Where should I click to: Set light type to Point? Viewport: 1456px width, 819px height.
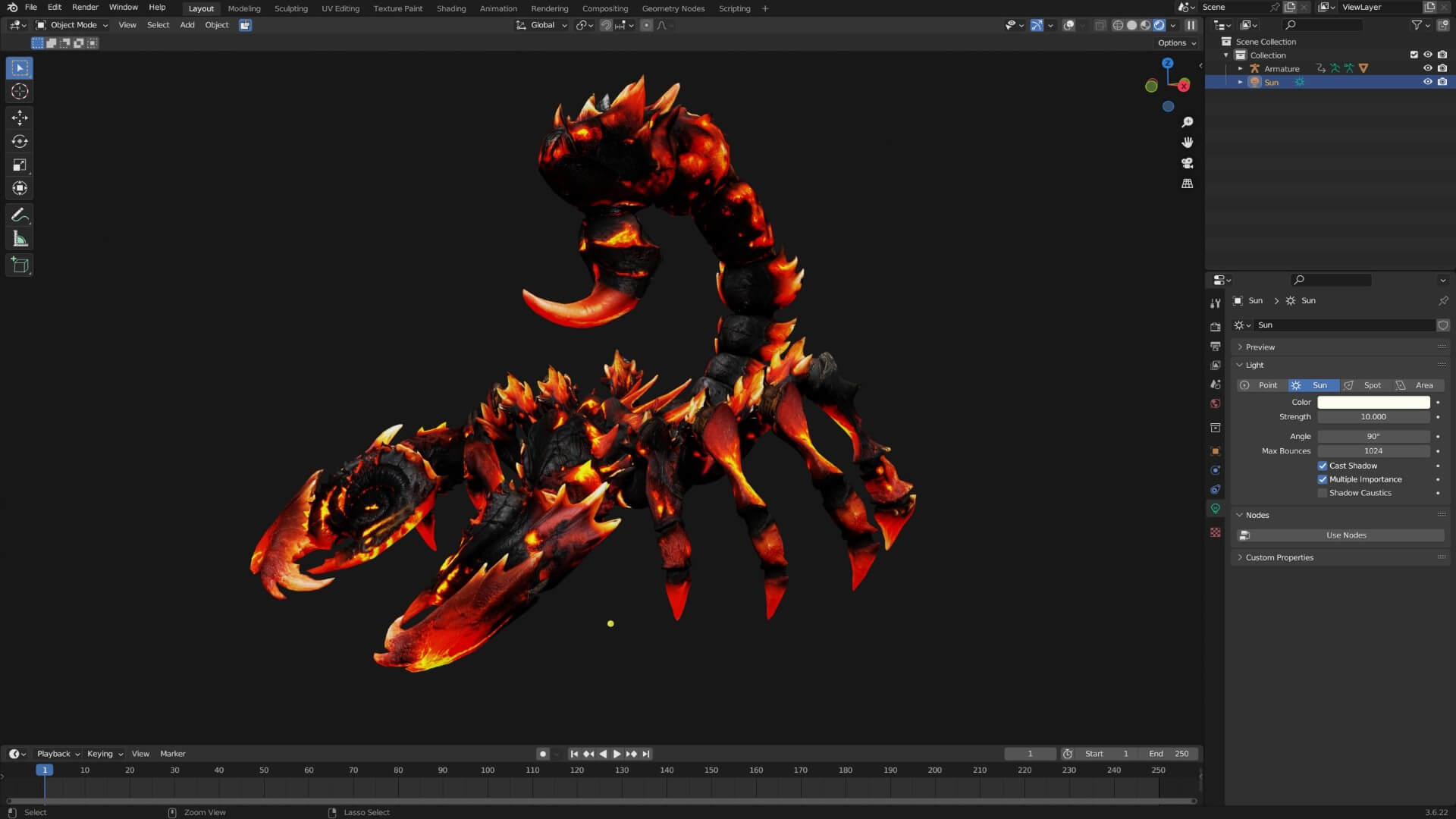(1262, 386)
